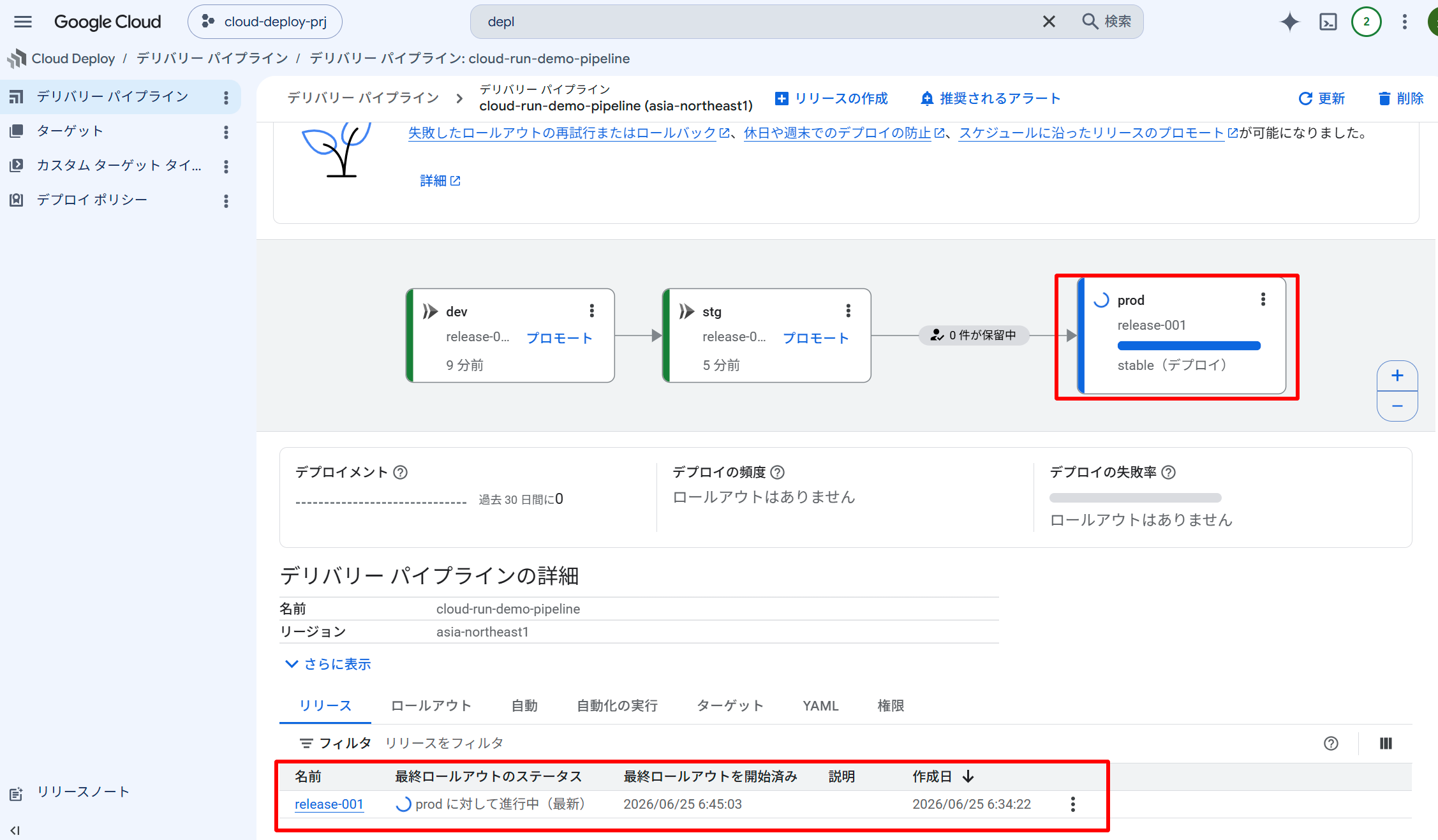Viewport: 1438px width, 840px height.
Task: Switch to the ターゲット tab
Action: tap(730, 706)
